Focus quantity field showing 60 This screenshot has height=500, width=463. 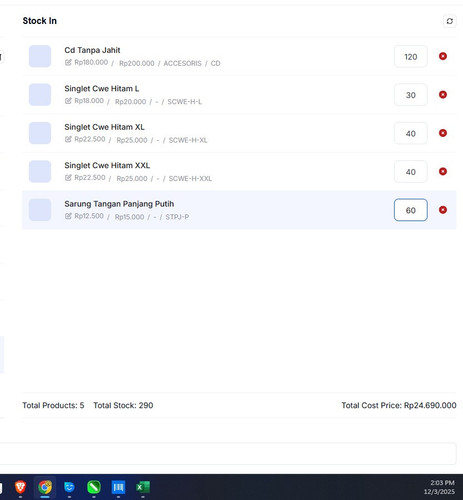(x=411, y=210)
